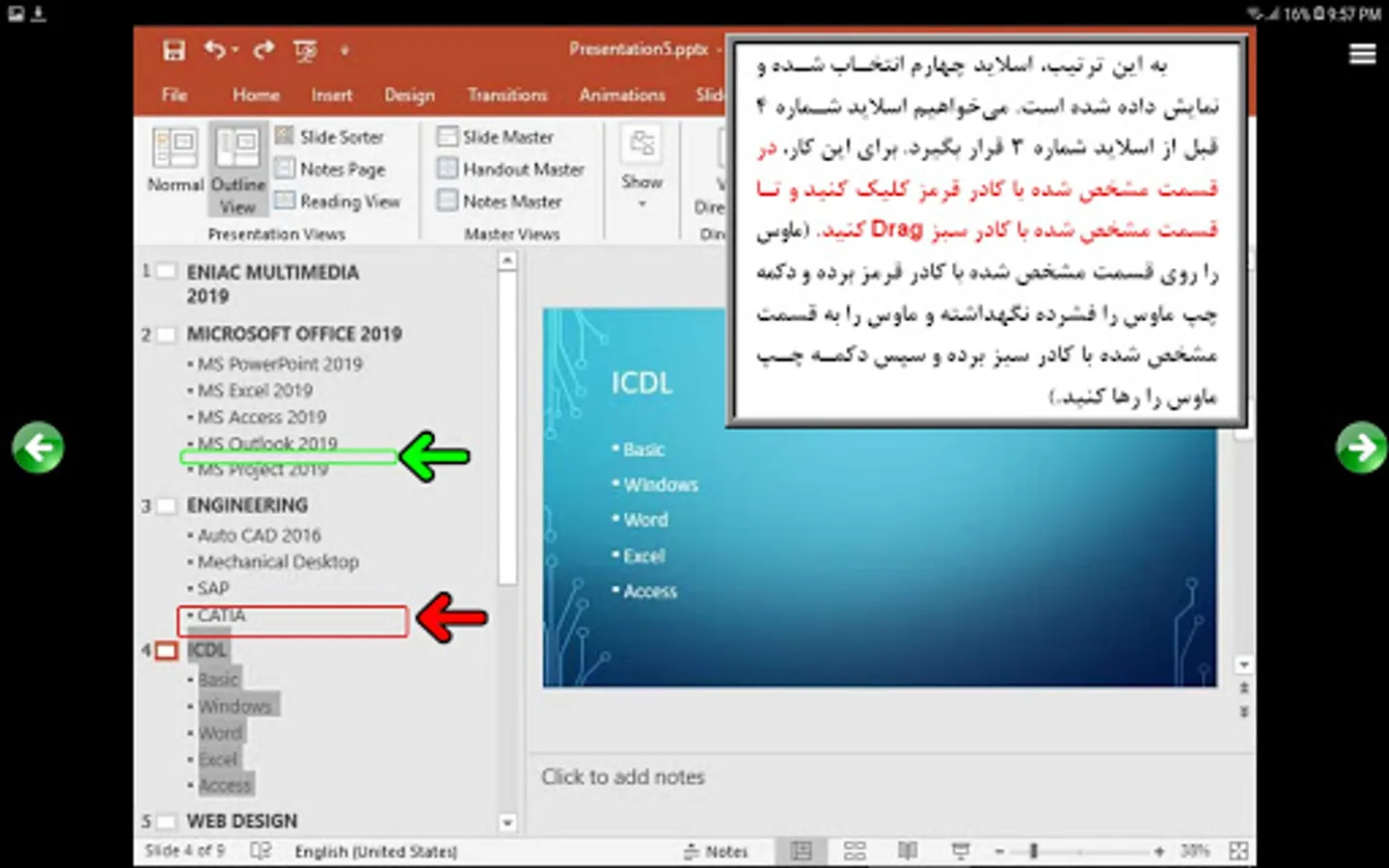Image resolution: width=1389 pixels, height=868 pixels.
Task: Expand the Undo history dropdown arrow
Action: (x=234, y=51)
